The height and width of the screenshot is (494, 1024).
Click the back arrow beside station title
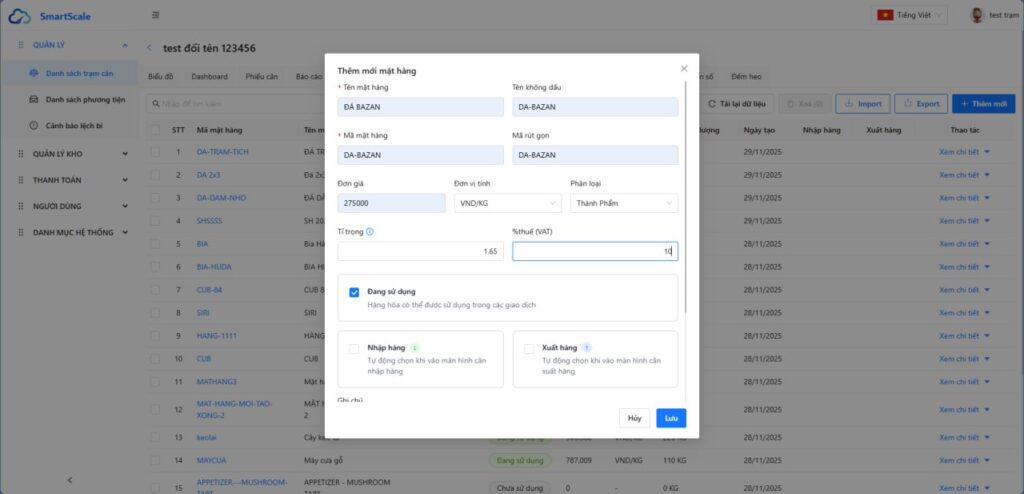click(x=150, y=48)
